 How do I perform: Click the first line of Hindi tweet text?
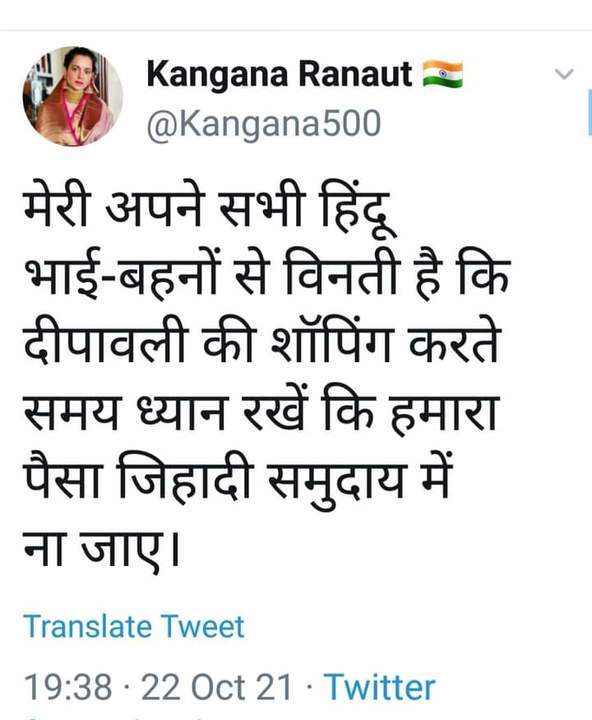pos(210,207)
